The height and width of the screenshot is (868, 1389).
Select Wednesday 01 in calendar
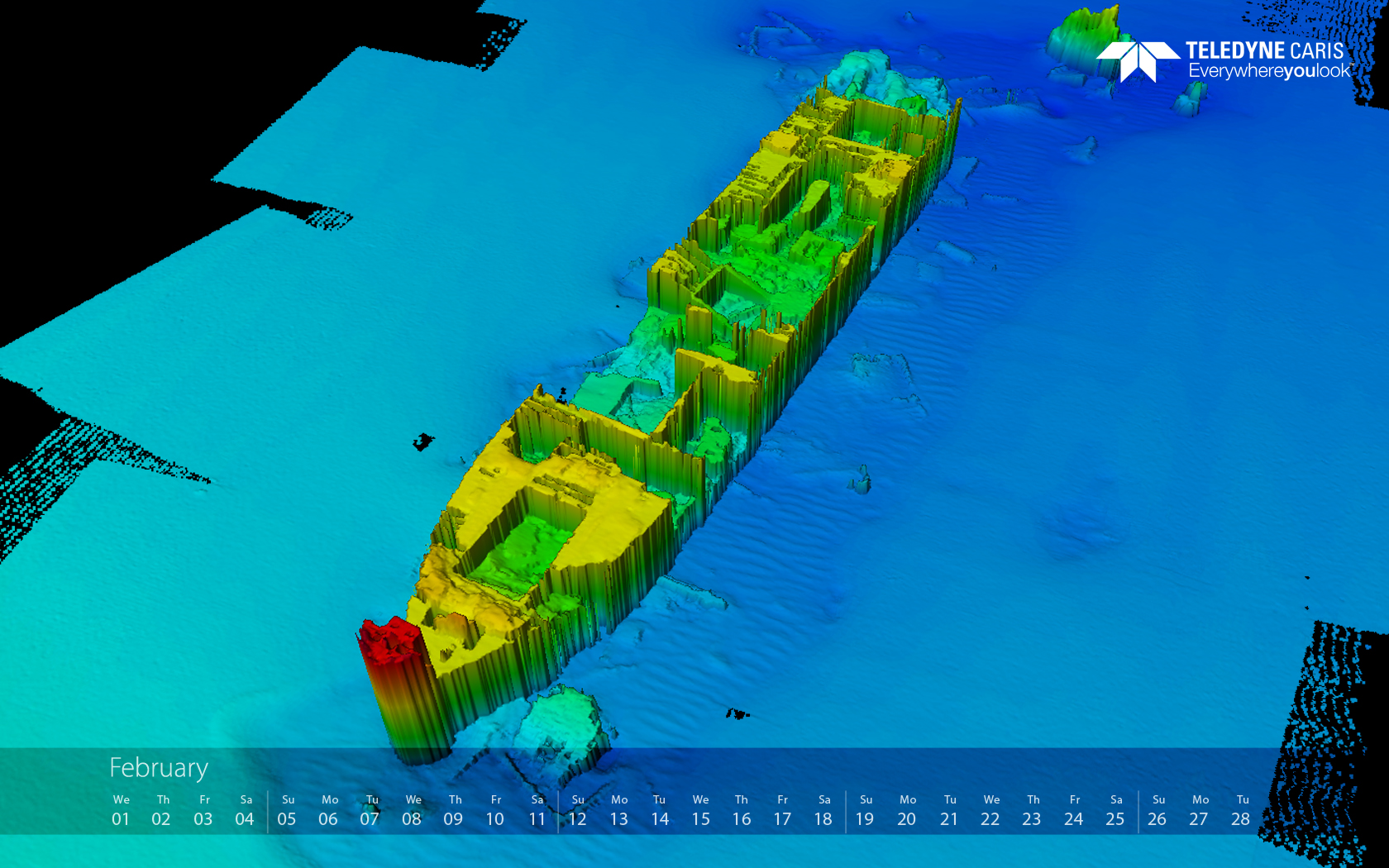click(121, 811)
